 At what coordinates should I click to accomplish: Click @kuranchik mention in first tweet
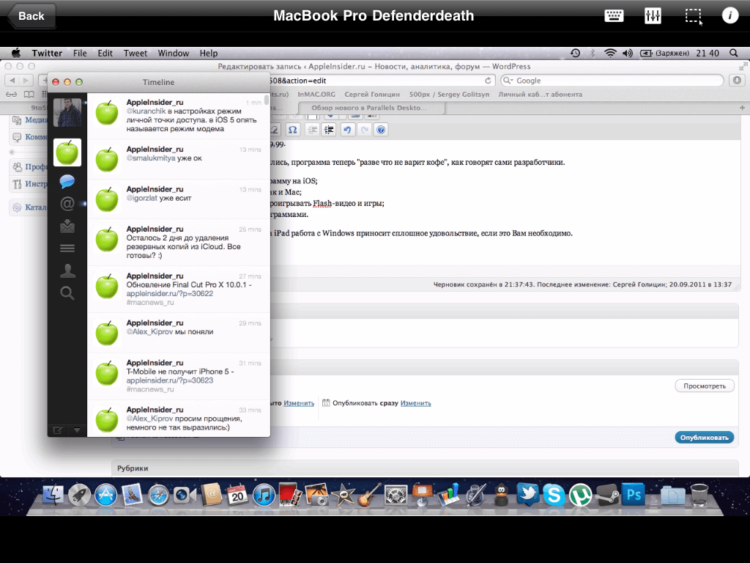pos(146,111)
